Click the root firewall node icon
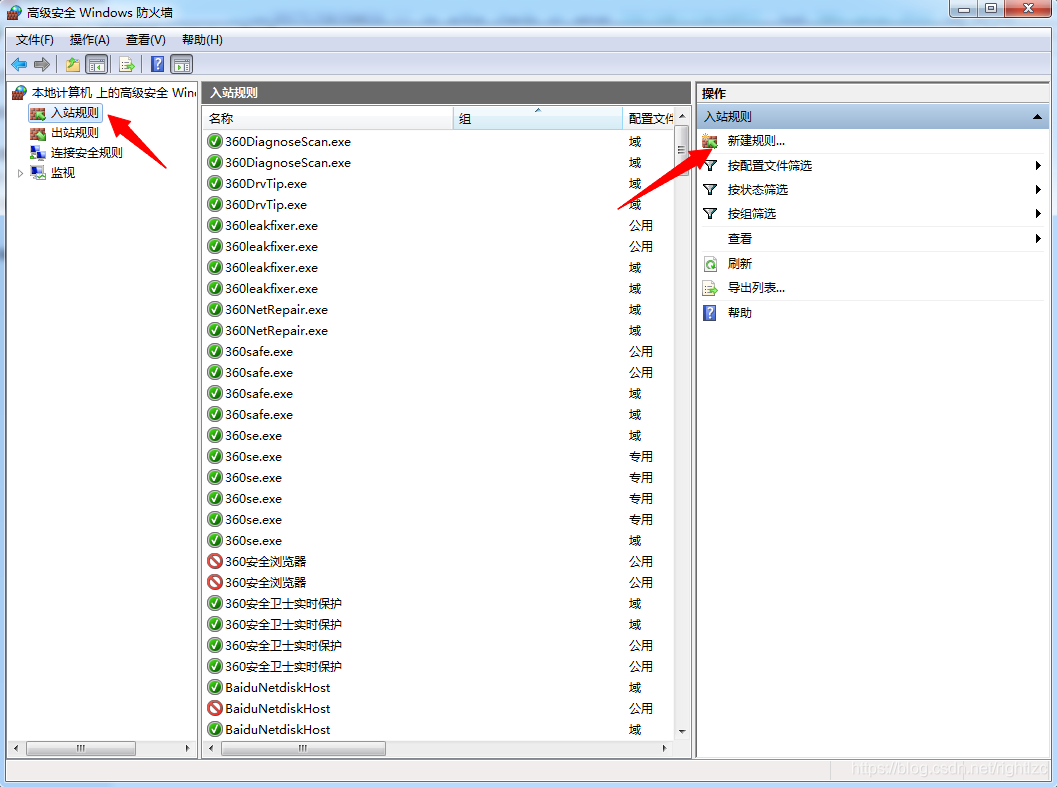 pyautogui.click(x=20, y=92)
